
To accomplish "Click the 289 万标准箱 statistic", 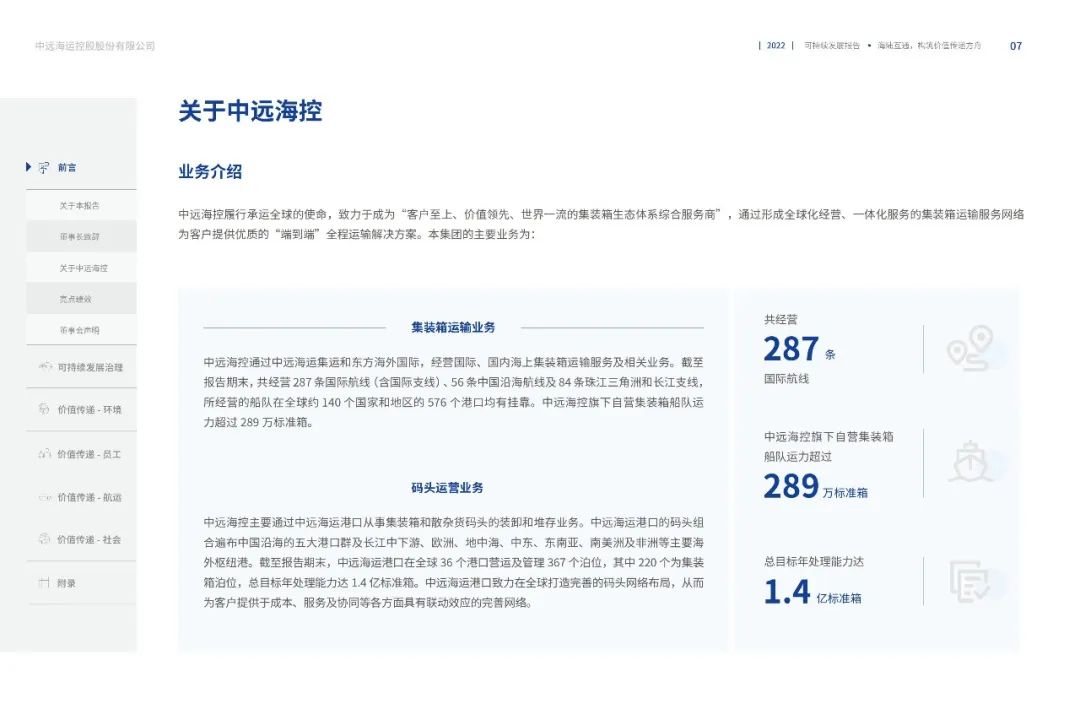I will pyautogui.click(x=816, y=486).
